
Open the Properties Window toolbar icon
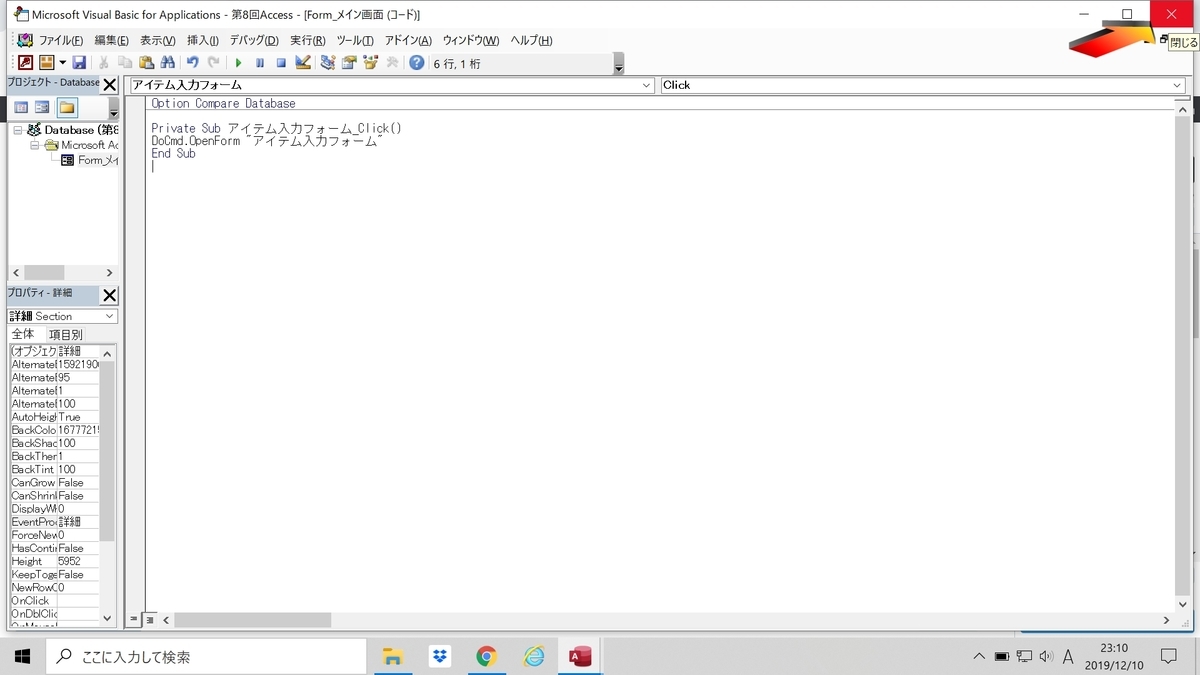349,62
